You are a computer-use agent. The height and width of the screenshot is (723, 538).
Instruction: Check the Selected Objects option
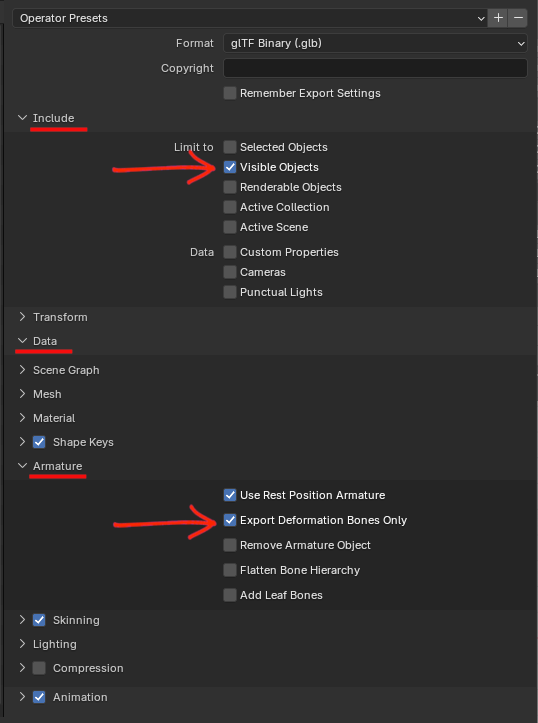click(230, 147)
